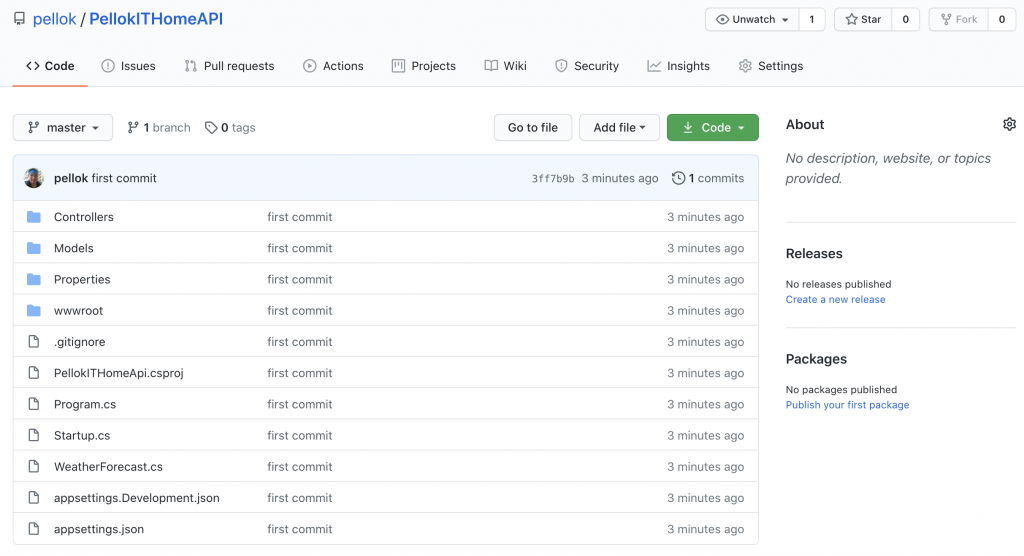Screen dimensions: 1024x556
Task: Click the branch icon beside 1 branch
Action: tap(133, 127)
